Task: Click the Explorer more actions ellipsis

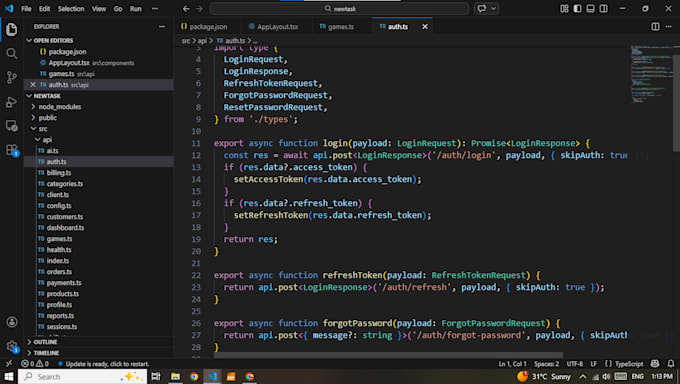Action: pyautogui.click(x=162, y=26)
